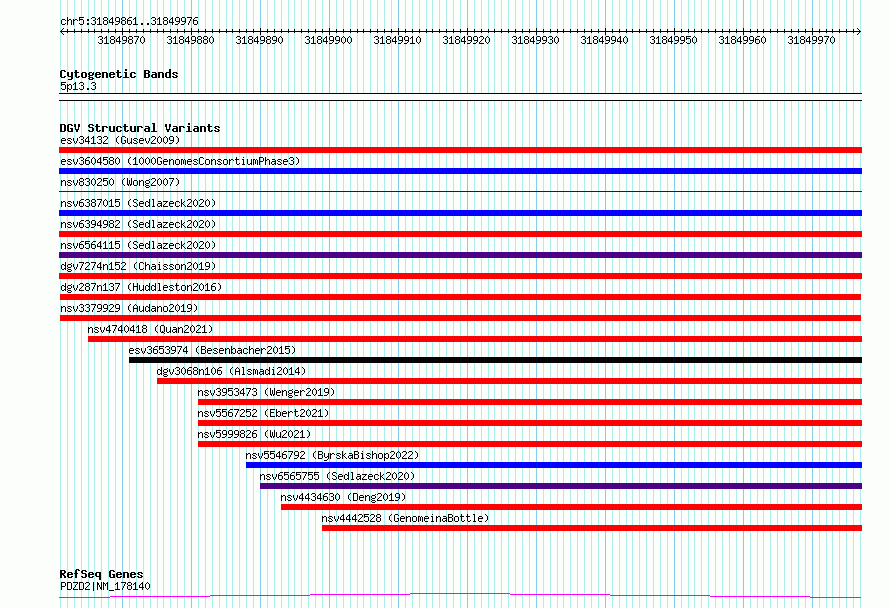
Task: Open nsv6565755 (Sedlazeck2020) variant
Action: tap(337, 476)
